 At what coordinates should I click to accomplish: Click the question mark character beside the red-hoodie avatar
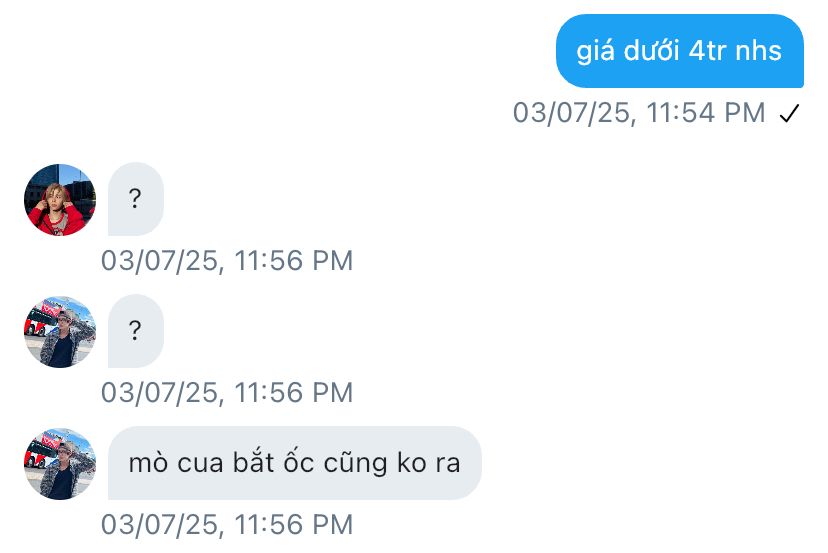coord(135,199)
